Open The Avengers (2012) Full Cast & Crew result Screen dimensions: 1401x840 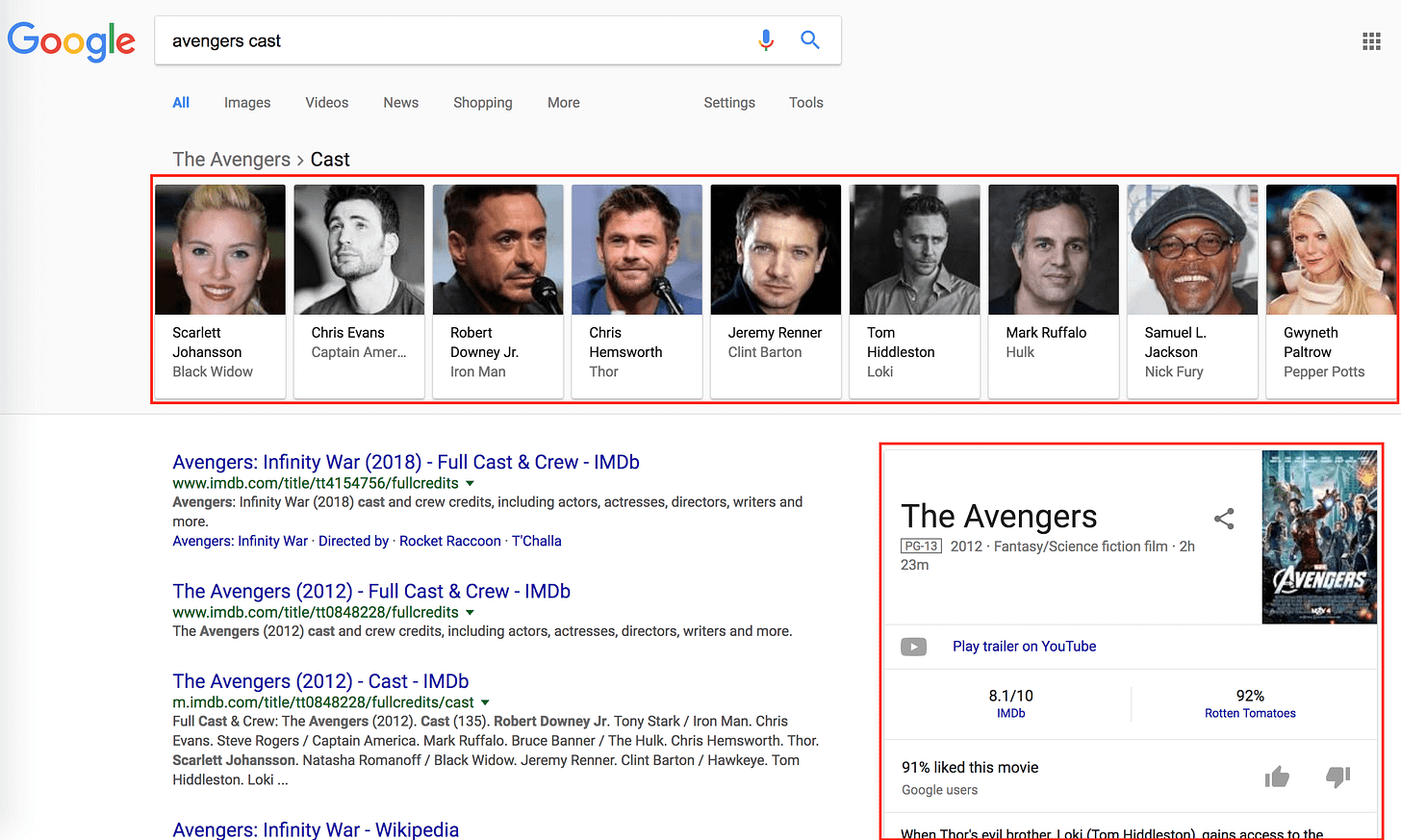pyautogui.click(x=371, y=592)
